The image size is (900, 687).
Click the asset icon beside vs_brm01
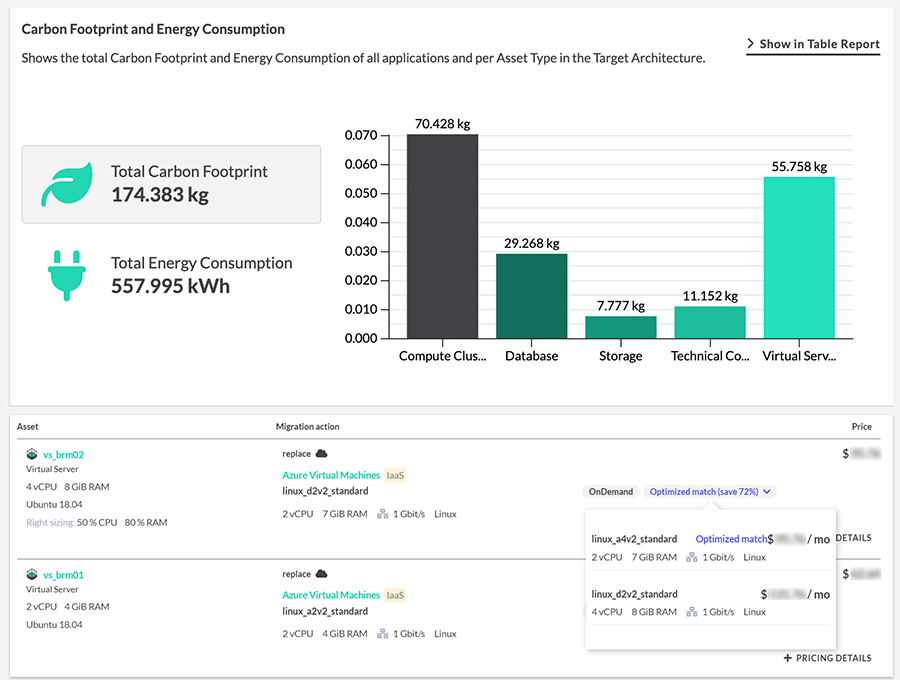[x=32, y=575]
